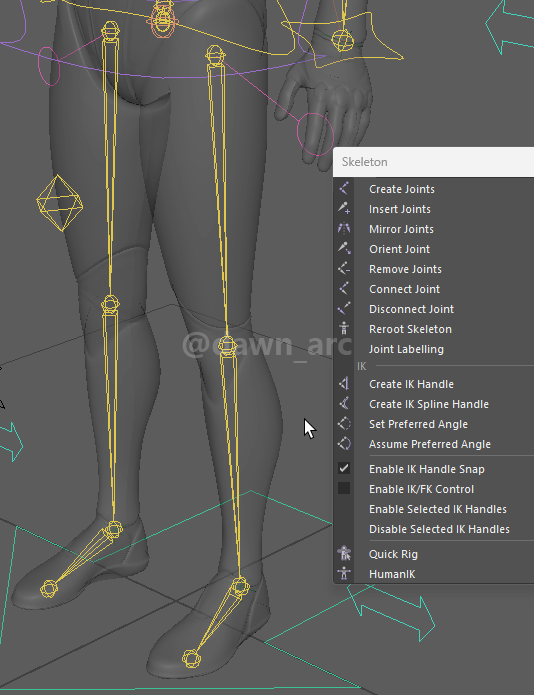Viewport: 534px width, 695px height.
Task: Click the Orient Joint icon
Action: 344,249
